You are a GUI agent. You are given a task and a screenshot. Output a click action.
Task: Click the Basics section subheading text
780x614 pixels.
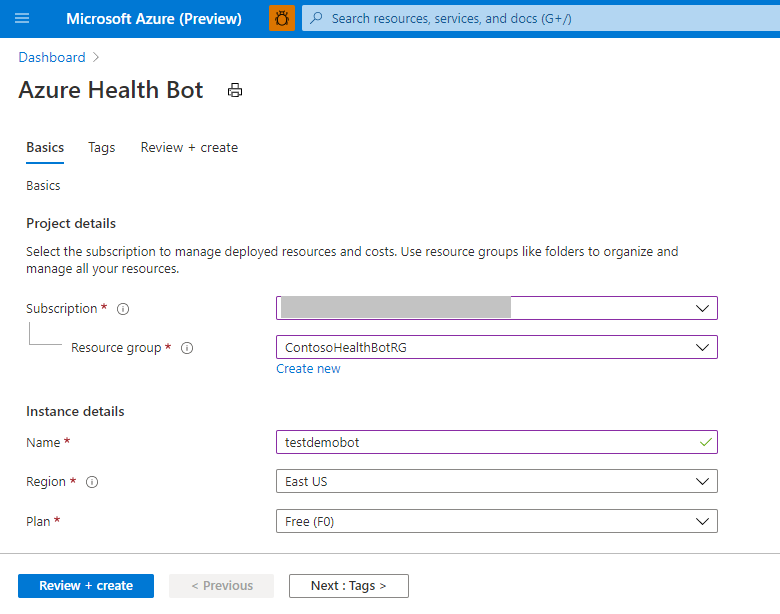coord(43,186)
